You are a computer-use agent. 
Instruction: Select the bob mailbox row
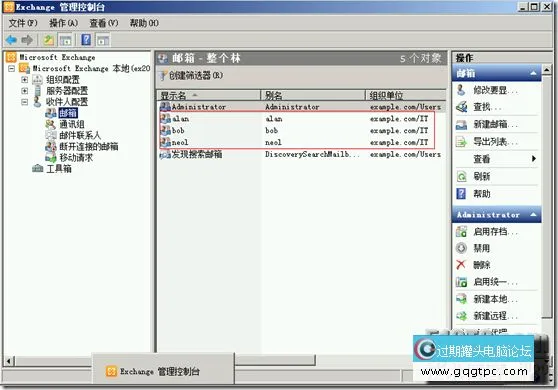click(x=301, y=130)
